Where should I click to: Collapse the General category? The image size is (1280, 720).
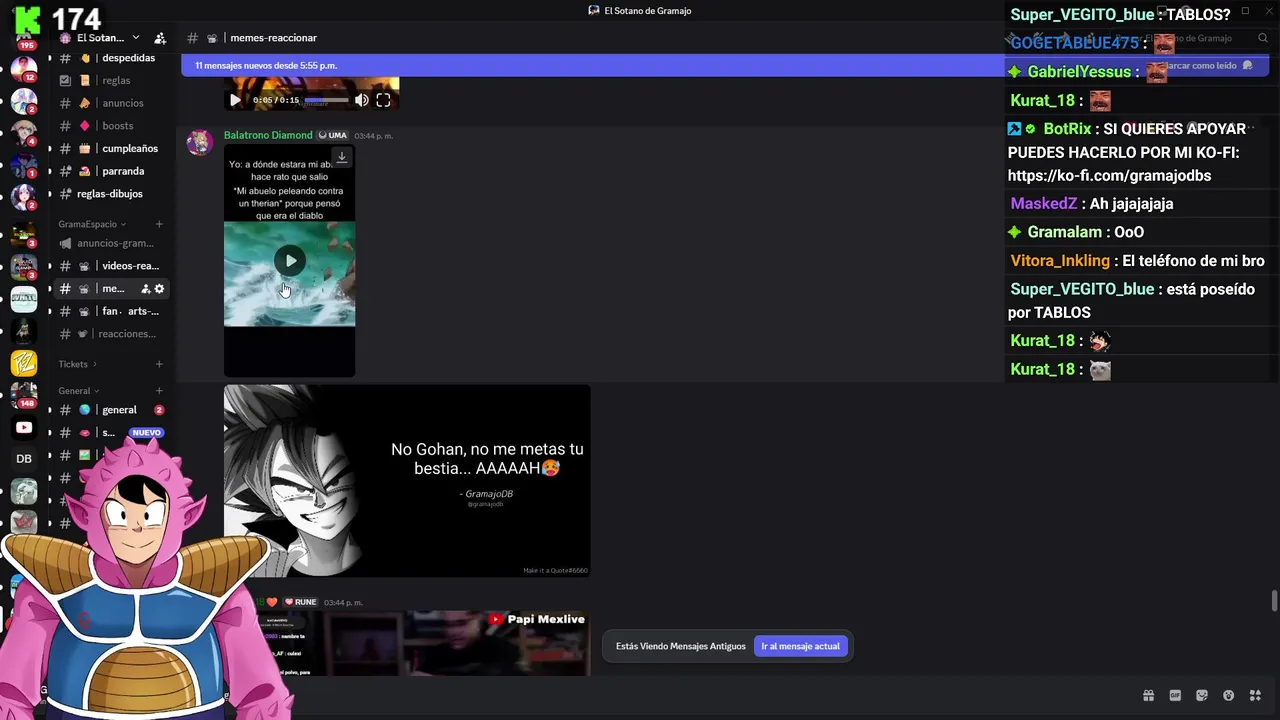79,391
